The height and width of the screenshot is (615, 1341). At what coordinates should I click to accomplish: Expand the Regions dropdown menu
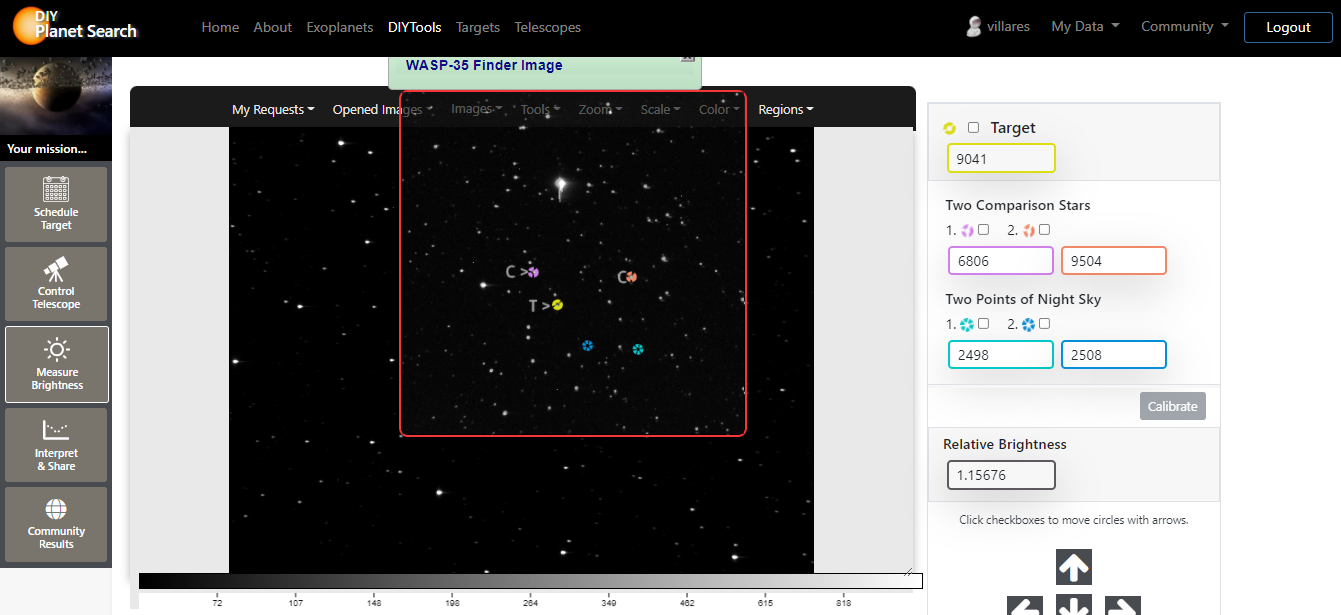coord(785,110)
